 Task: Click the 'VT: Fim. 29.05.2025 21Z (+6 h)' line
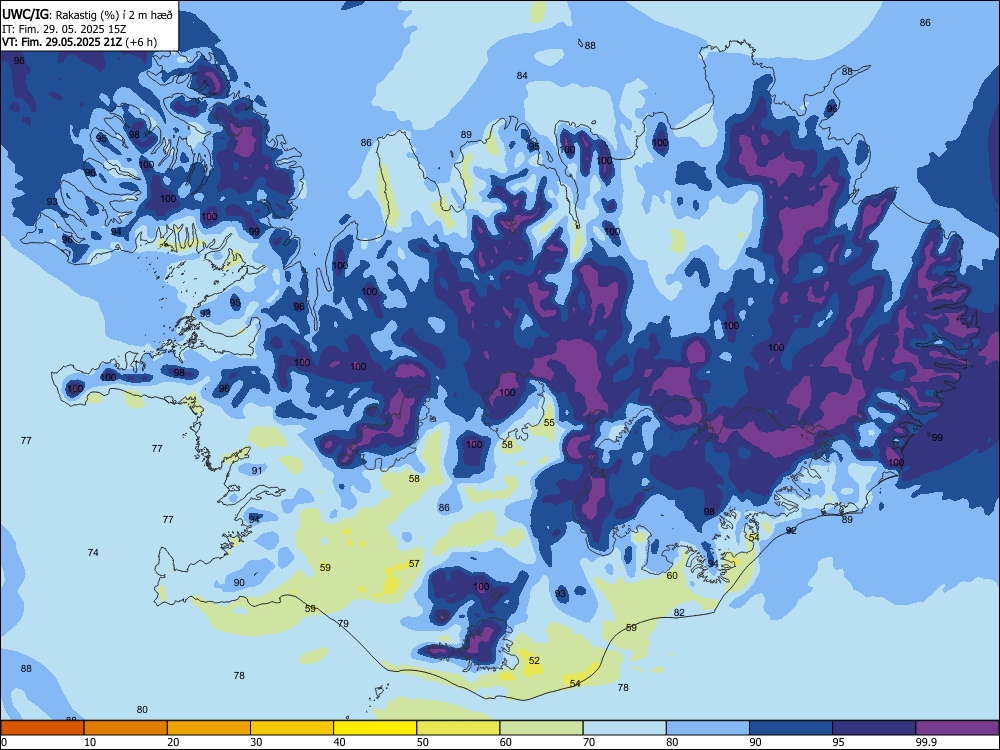pos(80,42)
